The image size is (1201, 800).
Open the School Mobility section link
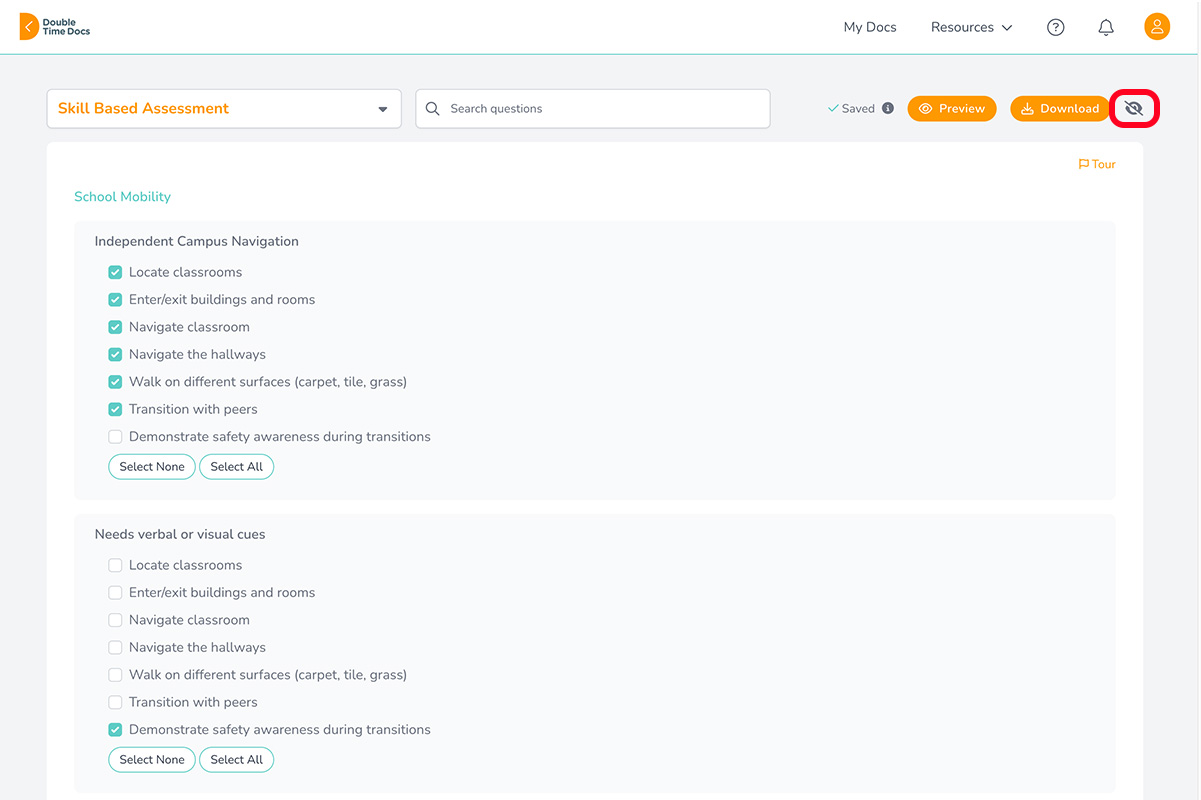coord(122,196)
